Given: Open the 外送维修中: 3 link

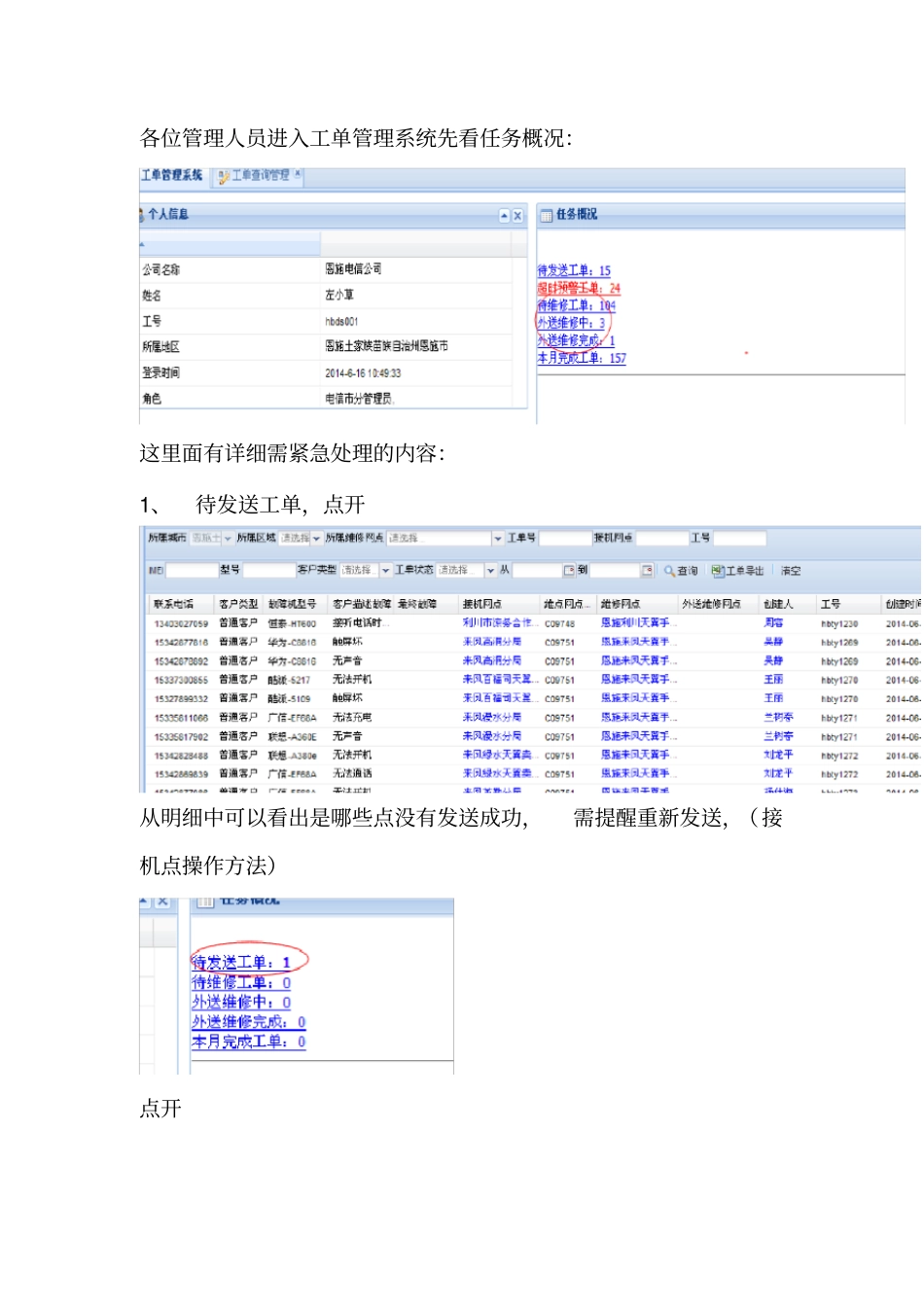Looking at the screenshot, I should 571,323.
